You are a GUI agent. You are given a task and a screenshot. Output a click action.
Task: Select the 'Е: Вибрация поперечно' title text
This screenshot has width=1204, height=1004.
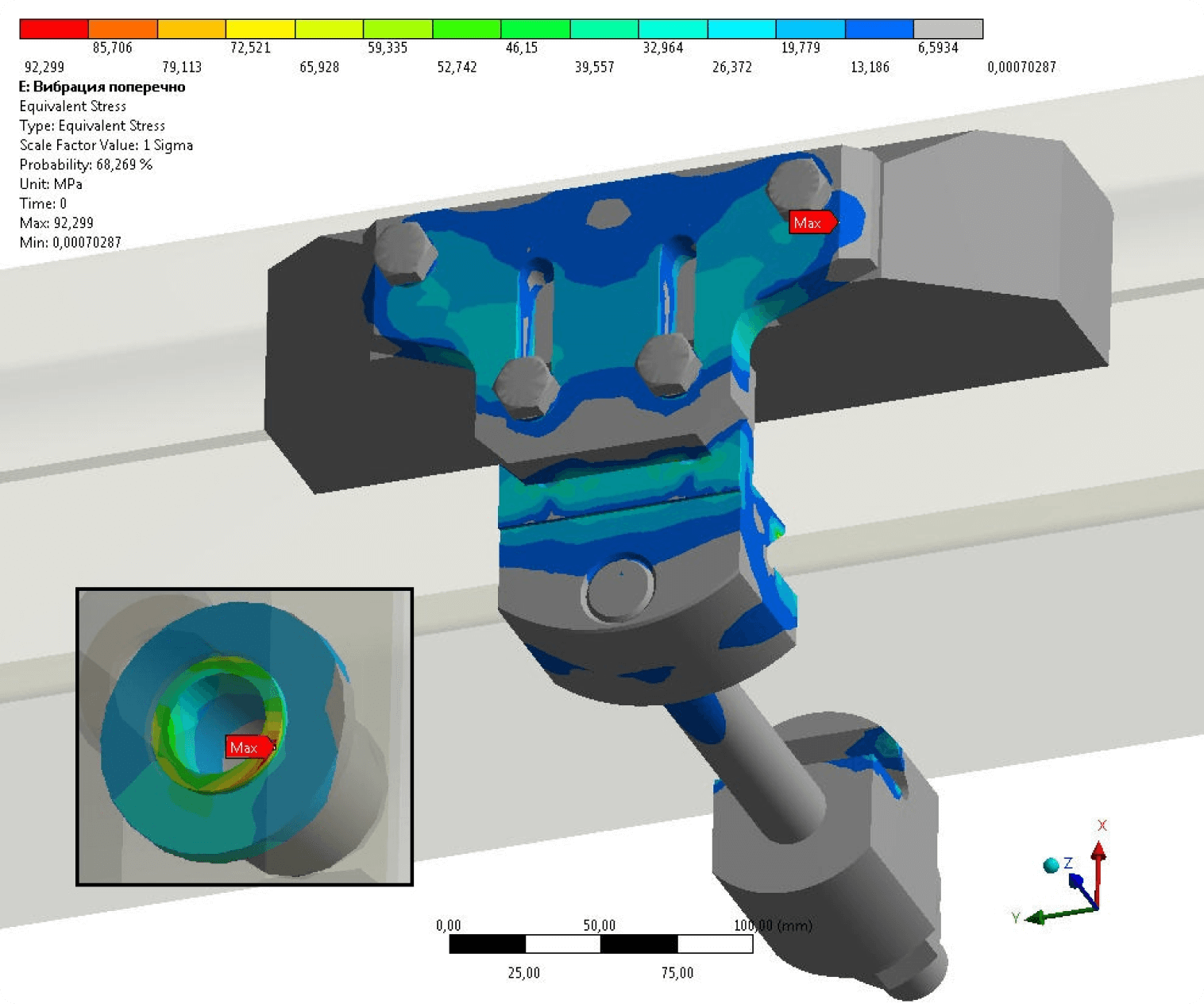click(102, 87)
